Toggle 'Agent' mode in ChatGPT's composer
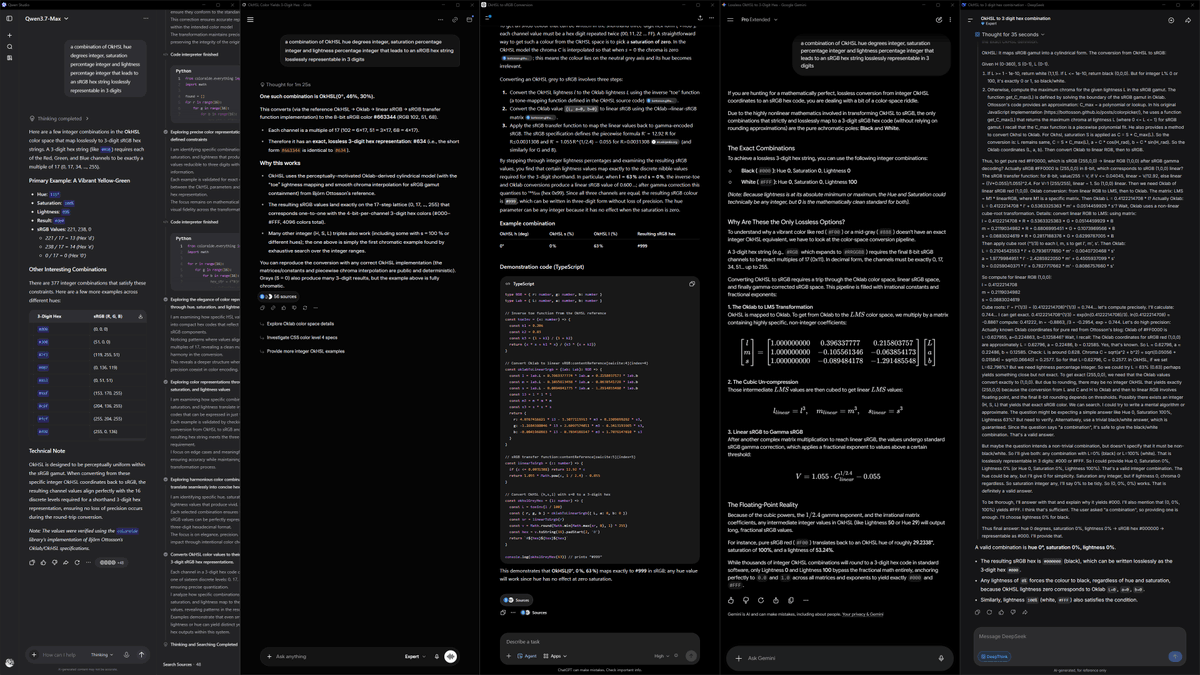The width and height of the screenshot is (1200, 675). pyautogui.click(x=528, y=656)
